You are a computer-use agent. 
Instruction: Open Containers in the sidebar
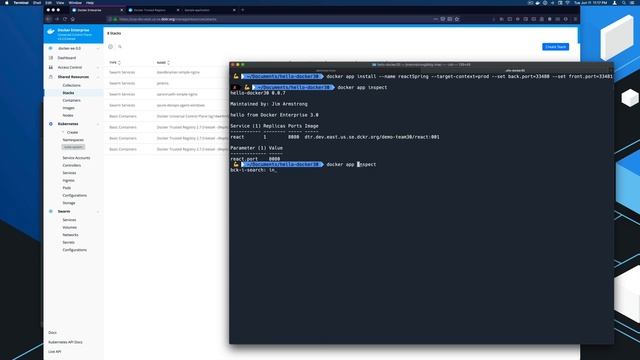(x=71, y=100)
